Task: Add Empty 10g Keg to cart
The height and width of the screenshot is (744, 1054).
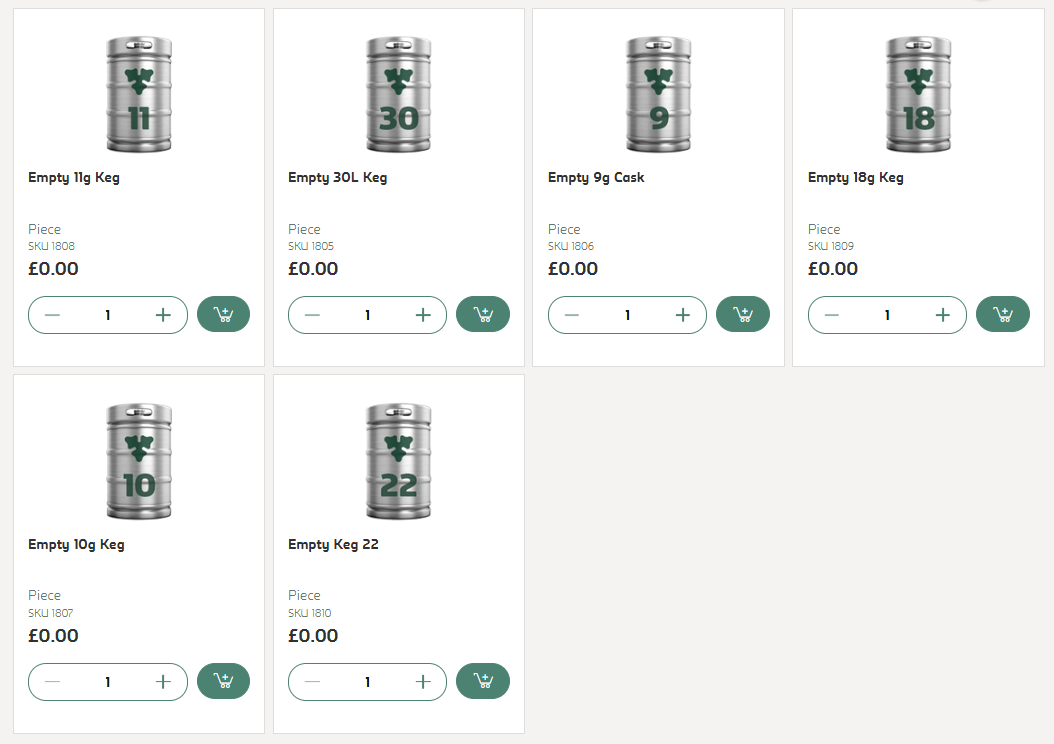Action: coord(223,681)
